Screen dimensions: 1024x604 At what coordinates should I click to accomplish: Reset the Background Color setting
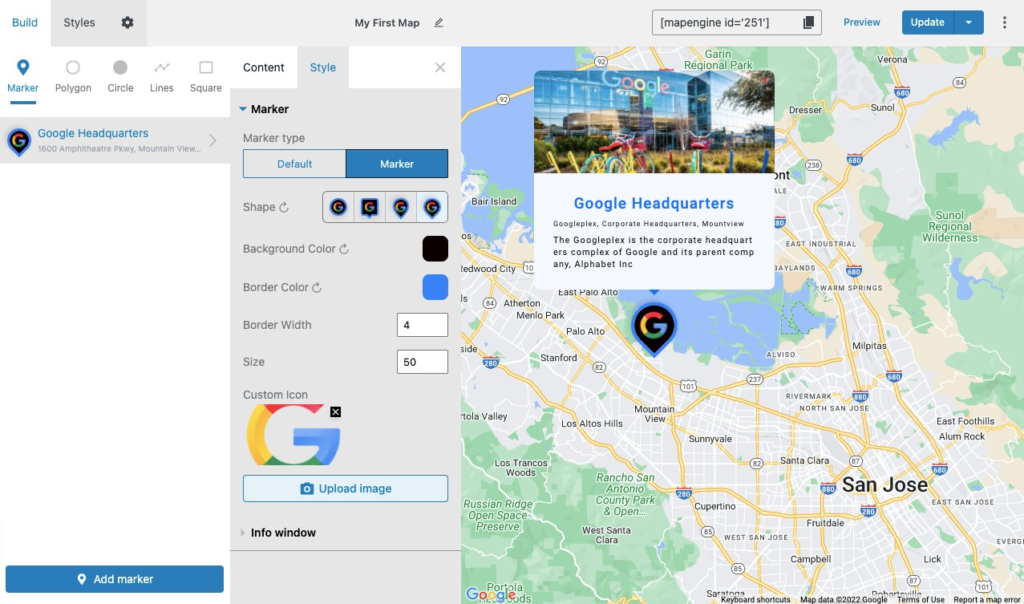pyautogui.click(x=344, y=249)
